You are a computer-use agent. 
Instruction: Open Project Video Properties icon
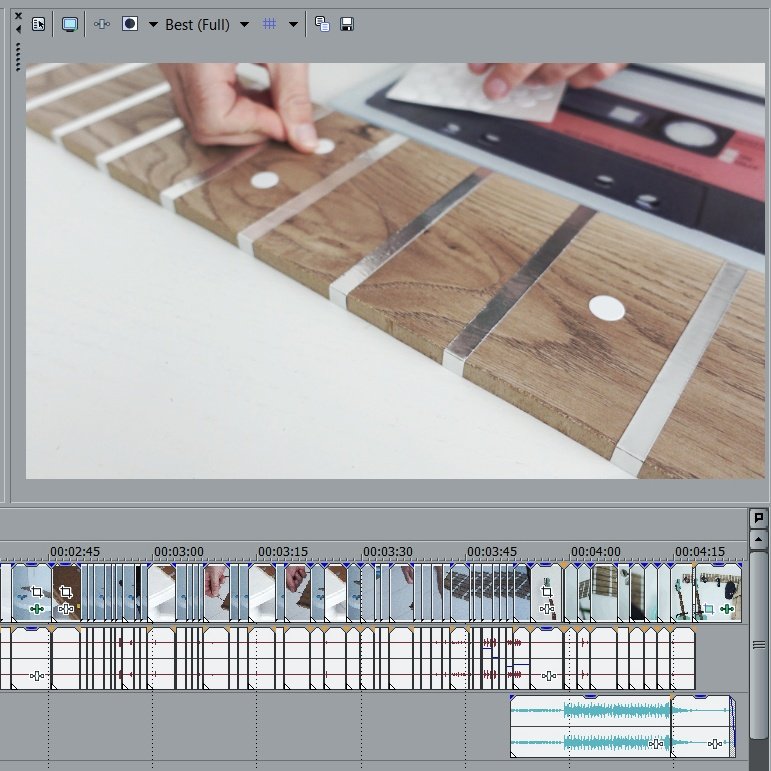click(38, 24)
